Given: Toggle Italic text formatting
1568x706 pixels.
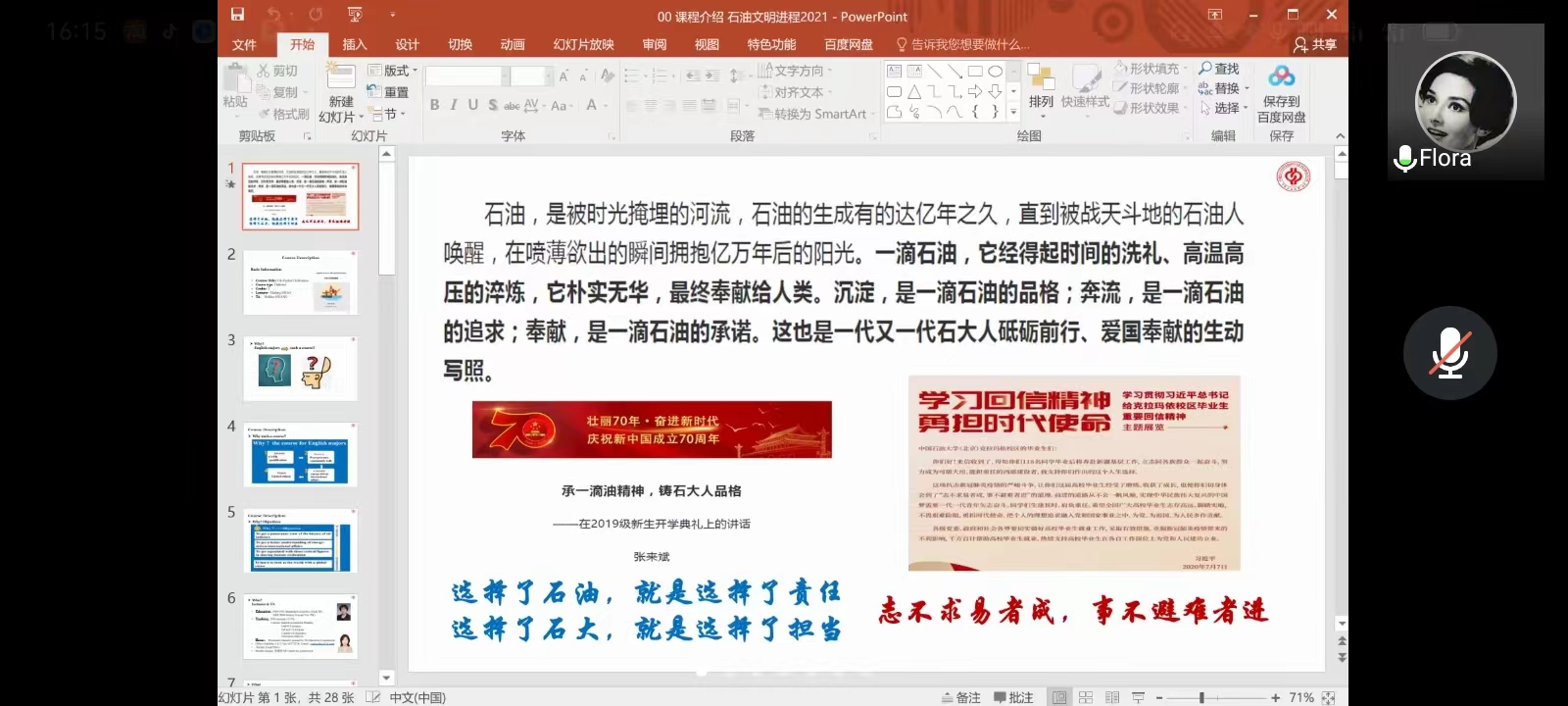Looking at the screenshot, I should (454, 105).
